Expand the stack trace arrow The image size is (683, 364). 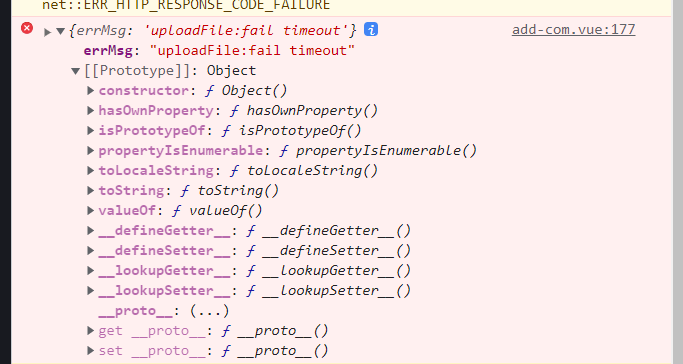(47, 32)
